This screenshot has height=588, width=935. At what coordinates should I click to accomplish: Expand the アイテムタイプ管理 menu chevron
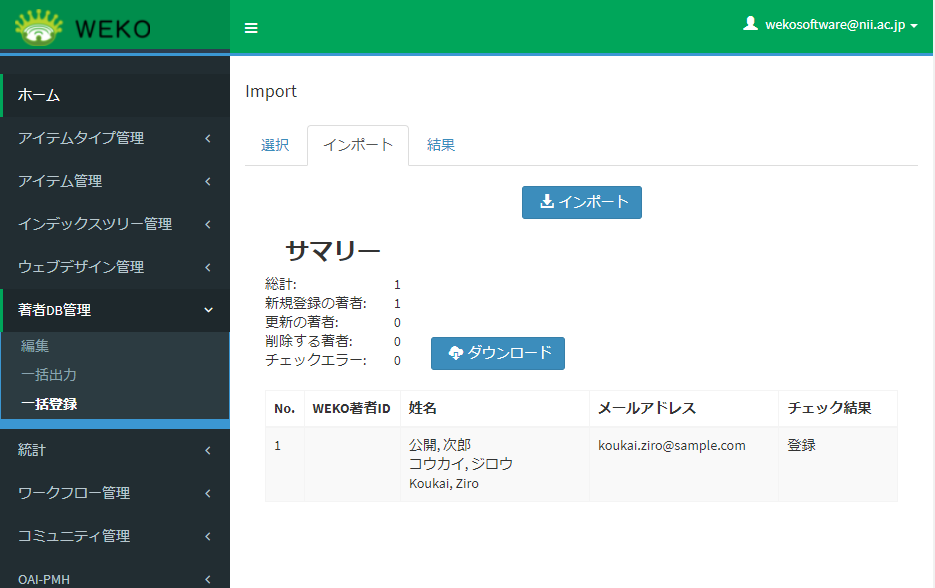point(209,138)
